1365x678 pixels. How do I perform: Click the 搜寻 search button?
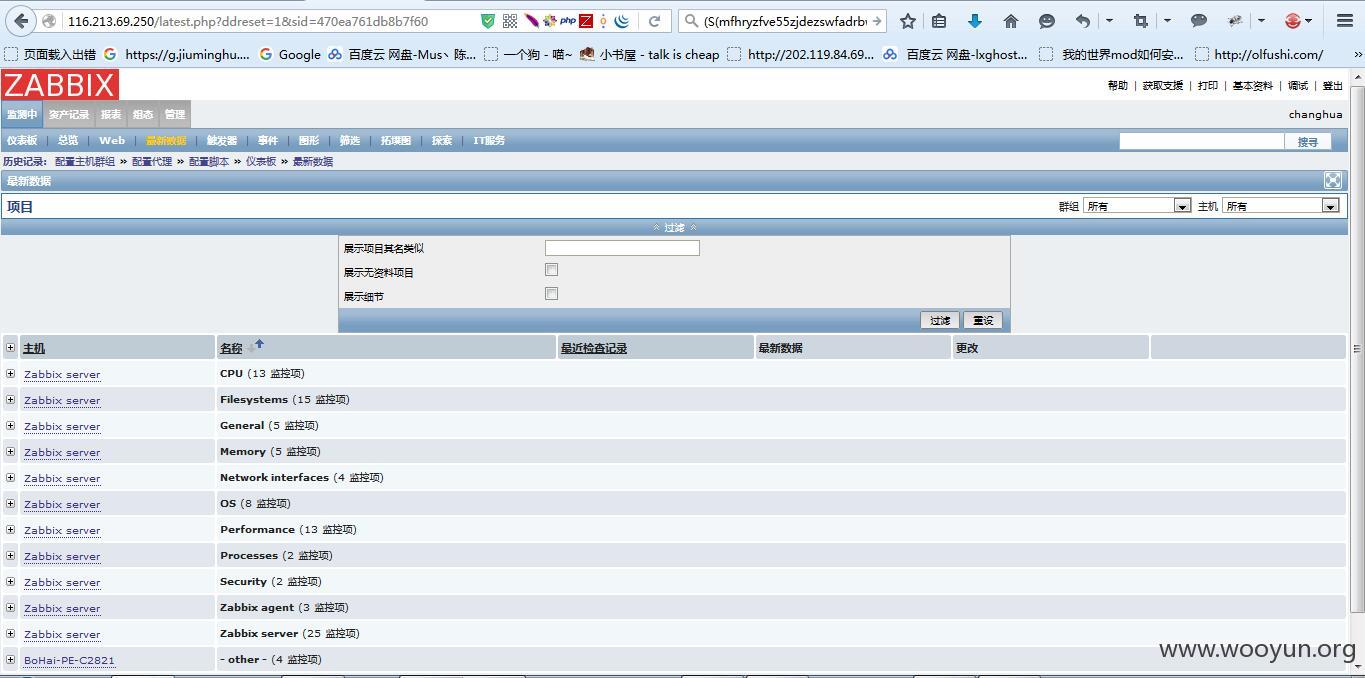[1308, 142]
